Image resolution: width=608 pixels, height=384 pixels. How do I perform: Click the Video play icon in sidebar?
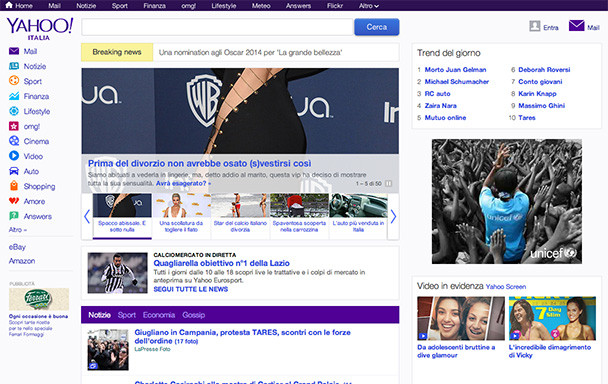(x=14, y=156)
